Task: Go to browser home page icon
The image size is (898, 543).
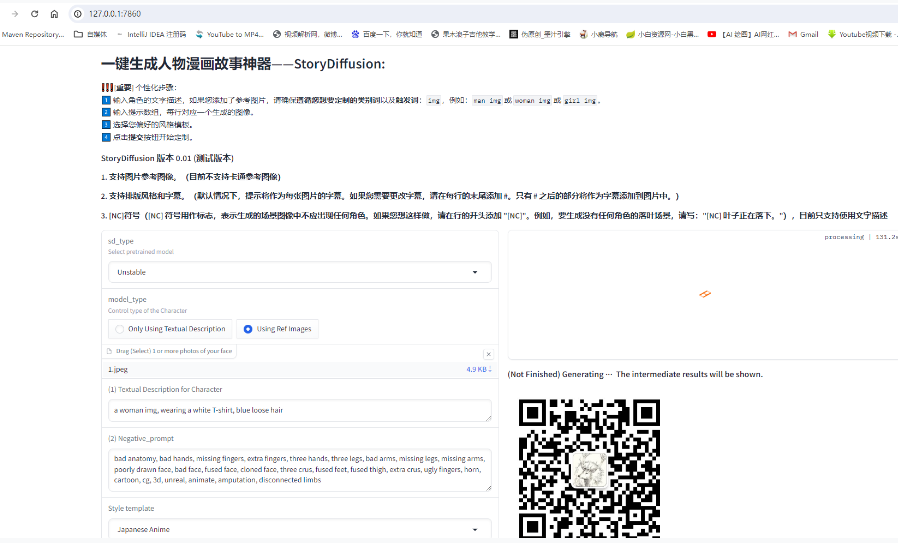Action: 54,14
